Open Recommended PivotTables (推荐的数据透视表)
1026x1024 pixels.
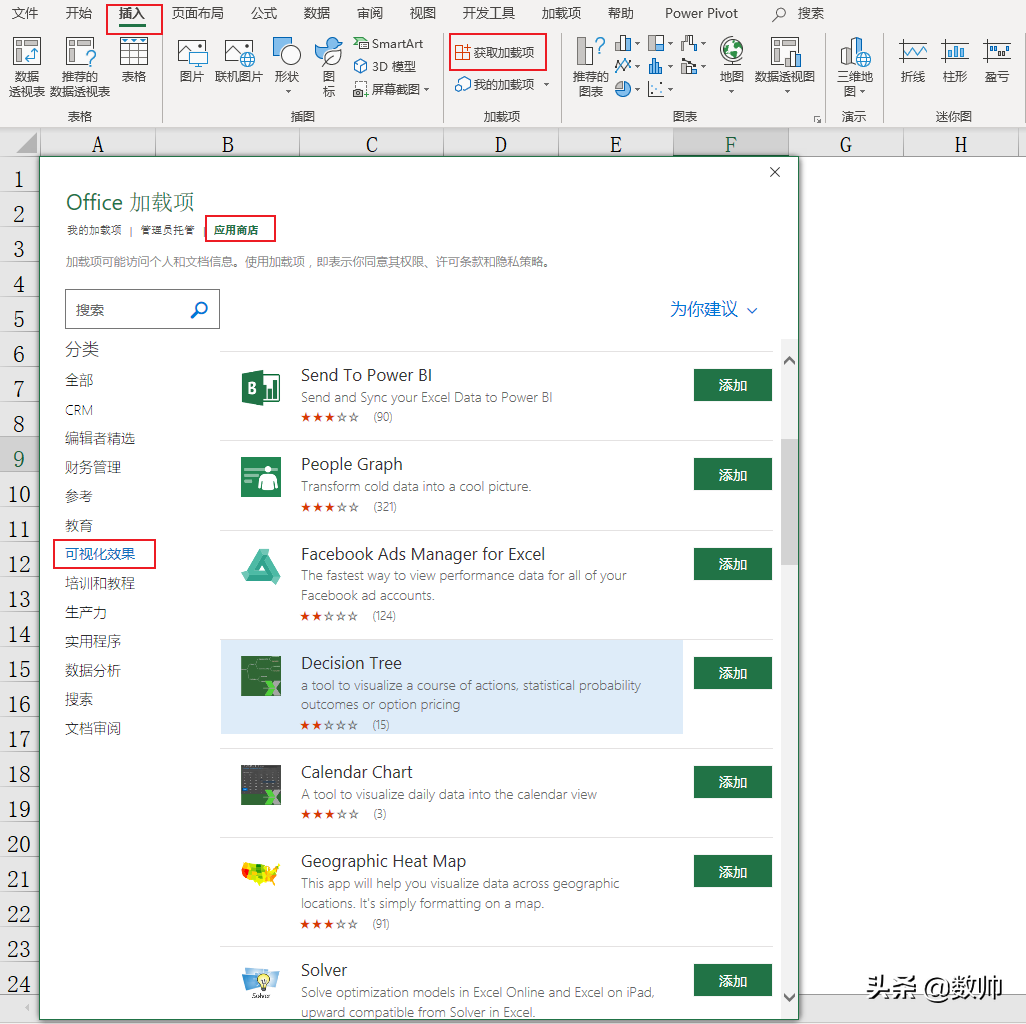point(80,67)
